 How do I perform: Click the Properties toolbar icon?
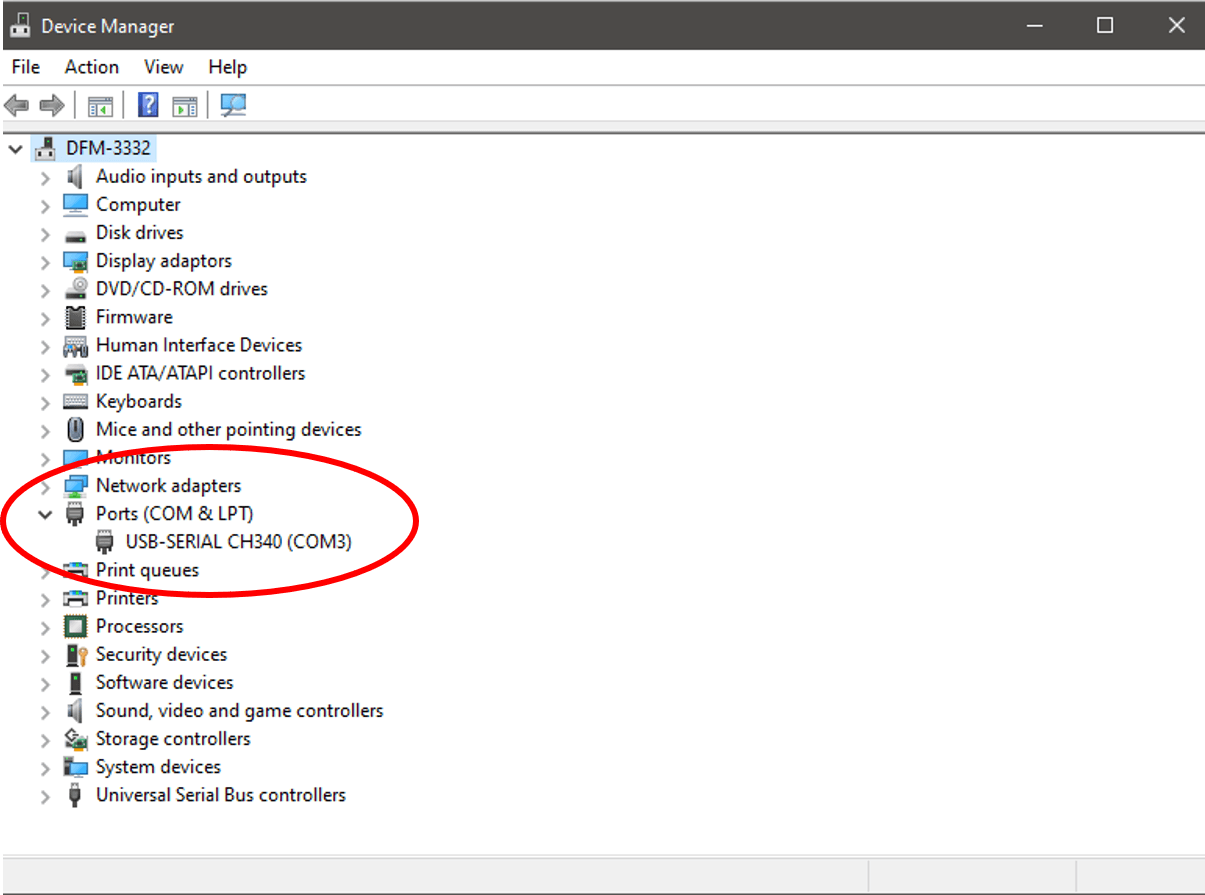pyautogui.click(x=100, y=105)
